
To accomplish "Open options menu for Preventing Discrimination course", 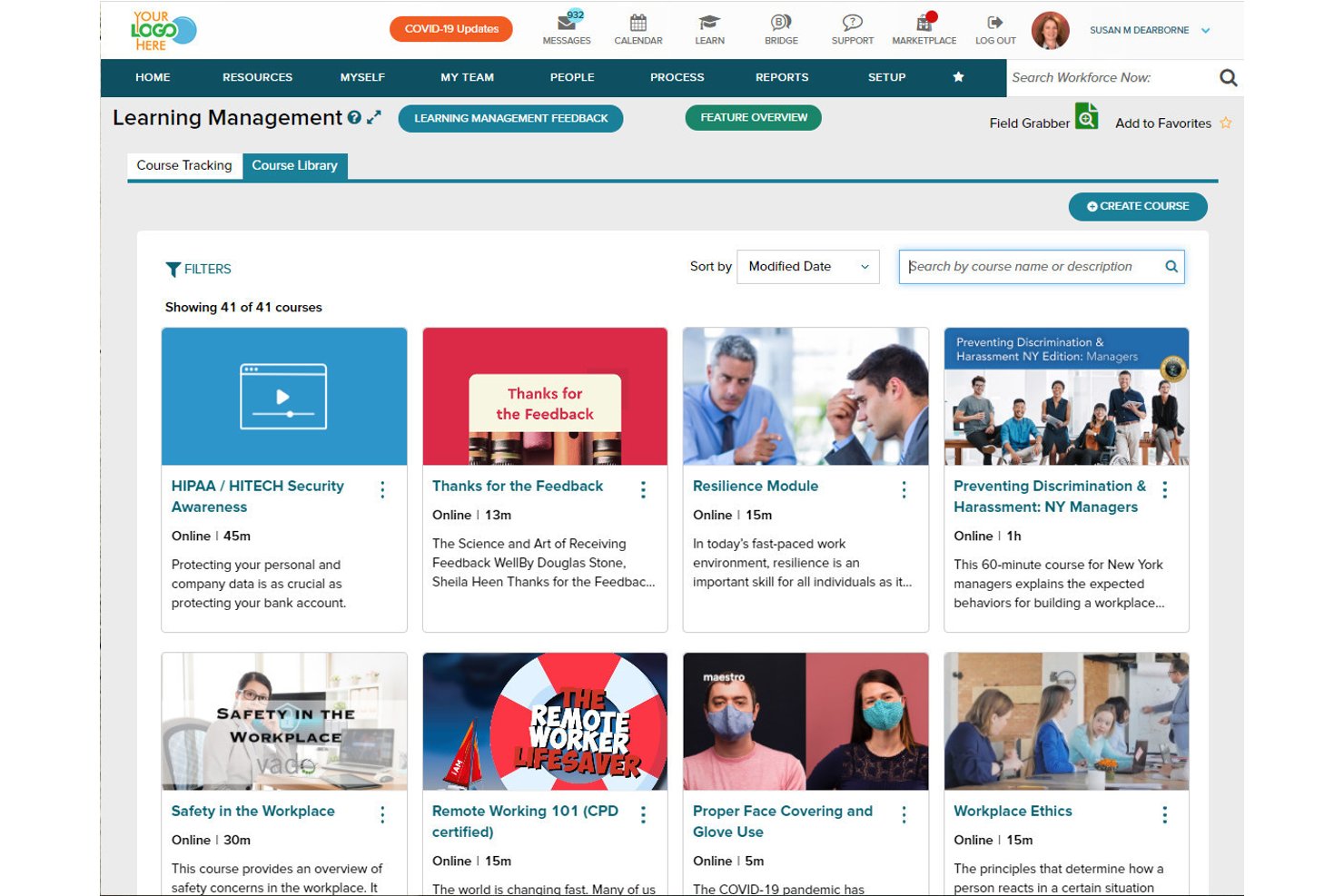I will point(1164,489).
